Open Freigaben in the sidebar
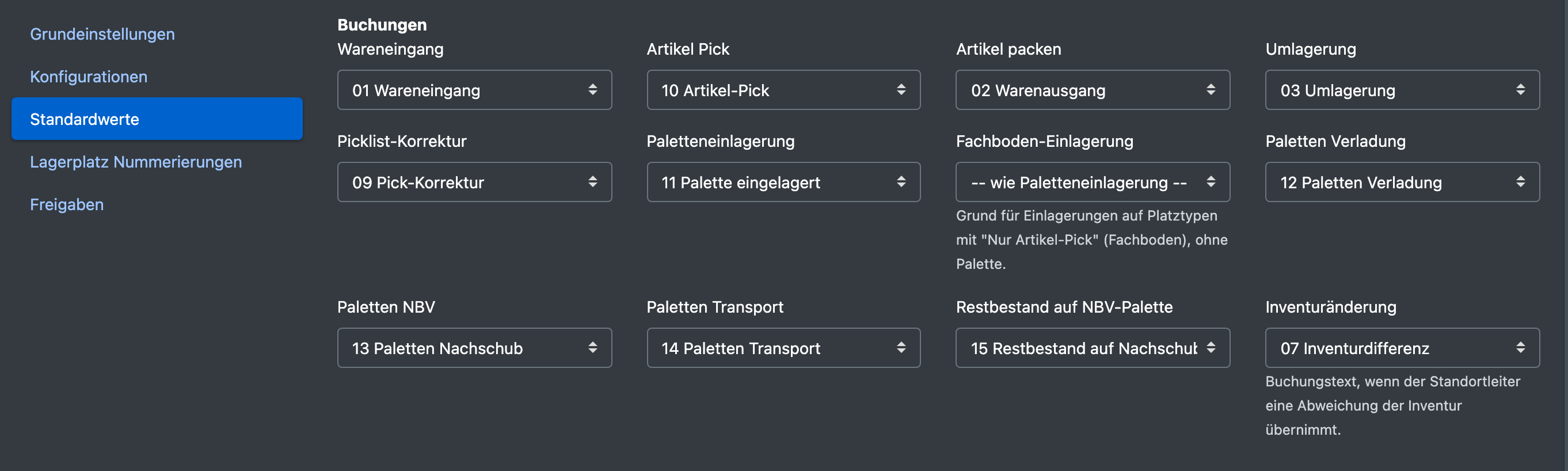 (67, 204)
